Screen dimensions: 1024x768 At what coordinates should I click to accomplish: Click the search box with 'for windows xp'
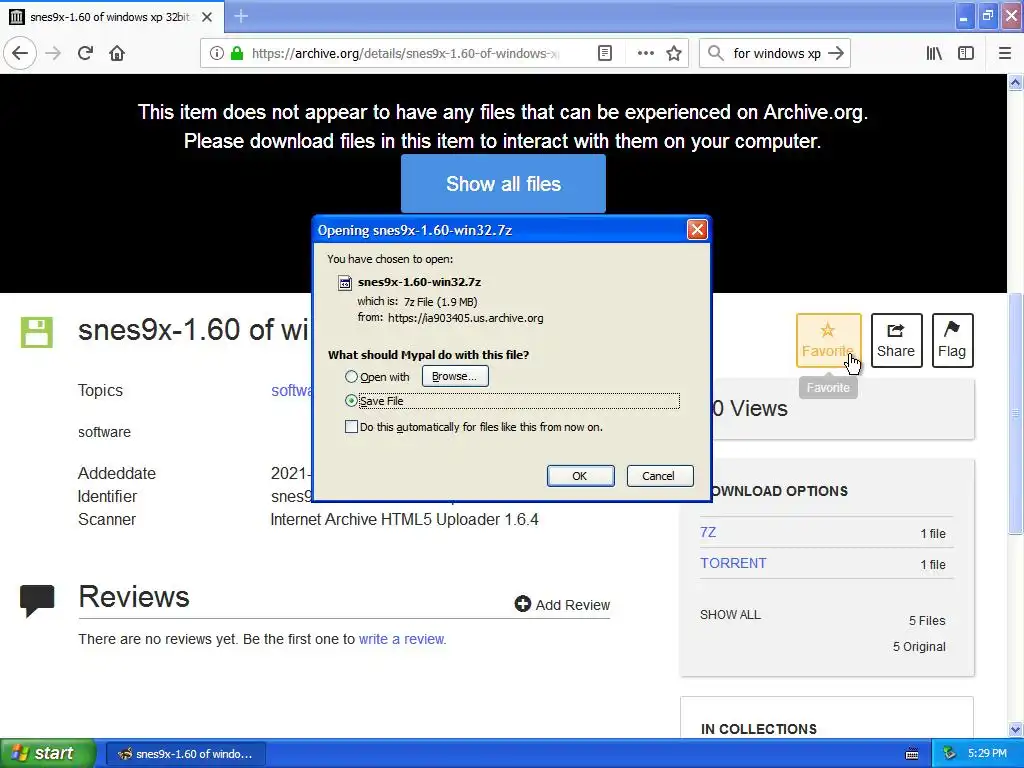pyautogui.click(x=777, y=54)
